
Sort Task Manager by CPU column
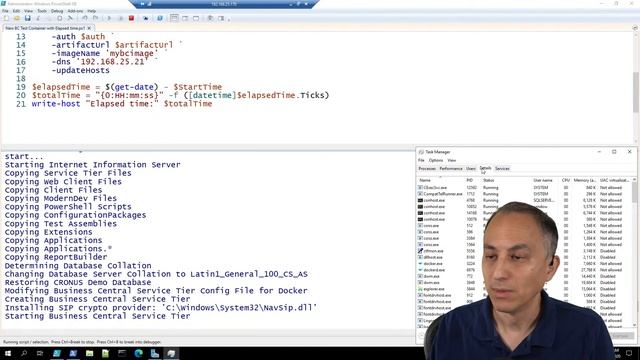click(566, 180)
